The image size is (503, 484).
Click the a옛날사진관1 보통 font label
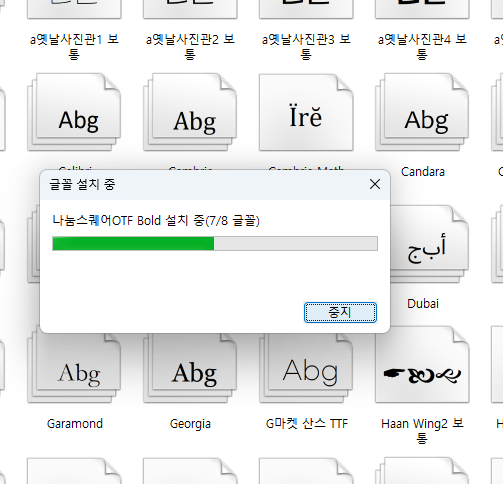click(x=74, y=46)
